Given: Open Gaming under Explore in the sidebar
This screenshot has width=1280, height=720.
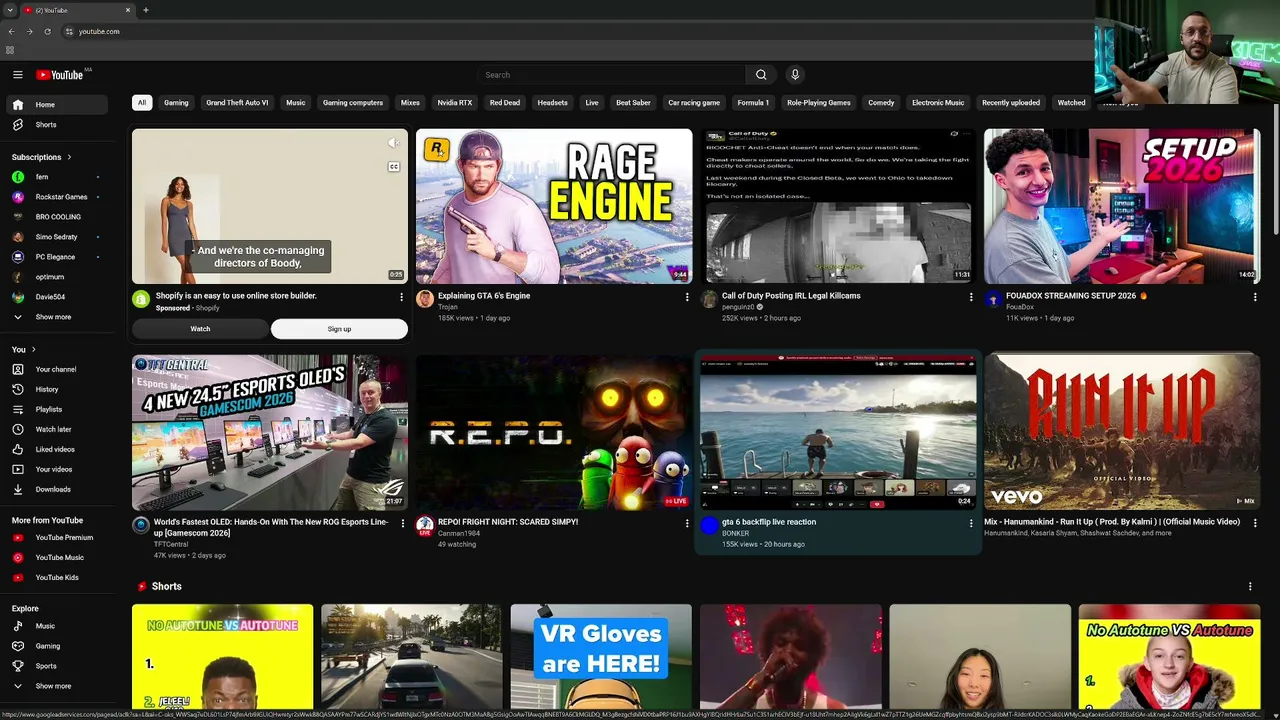Looking at the screenshot, I should click(56, 646).
